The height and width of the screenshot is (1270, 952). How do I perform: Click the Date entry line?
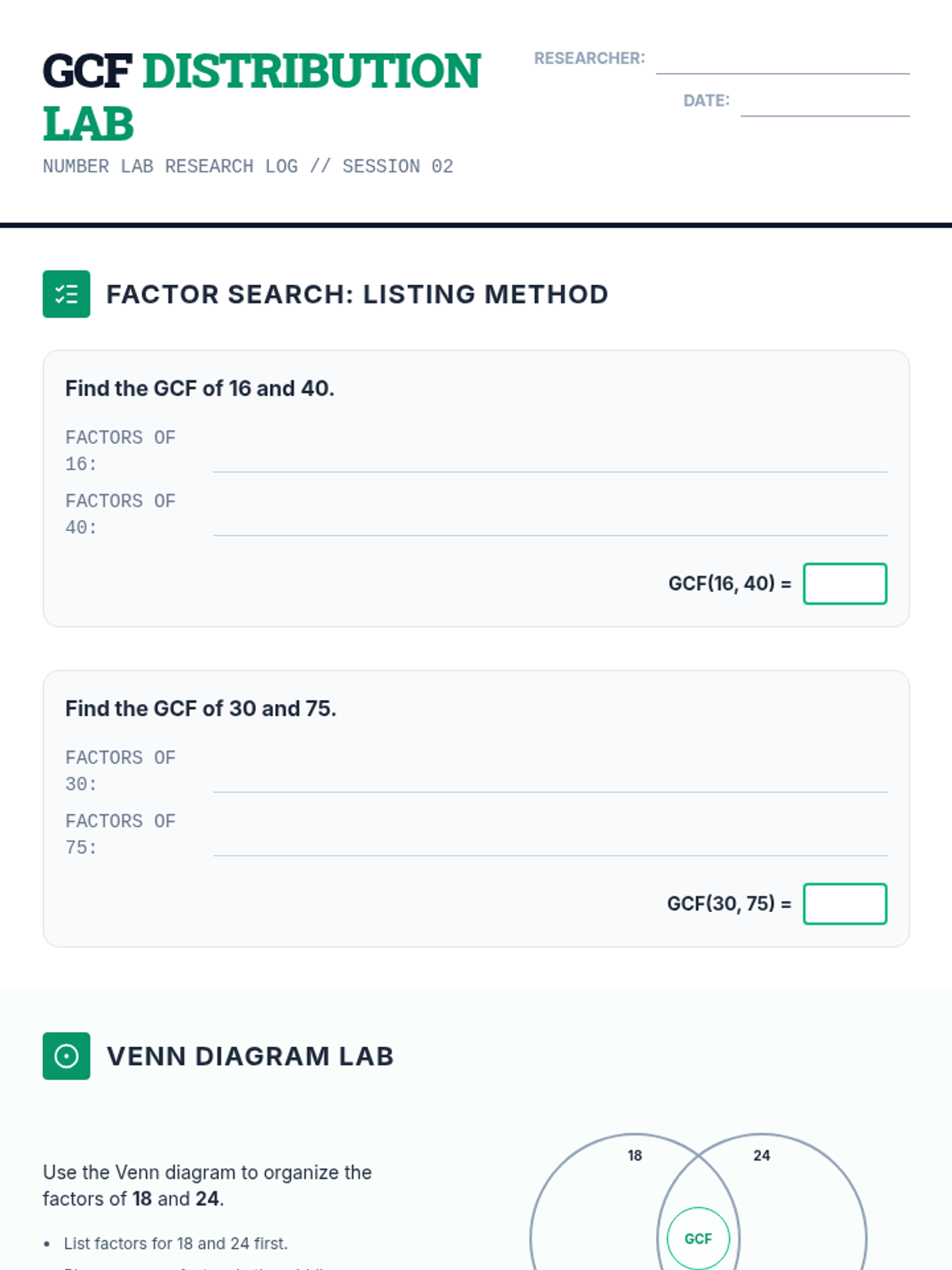[824, 106]
